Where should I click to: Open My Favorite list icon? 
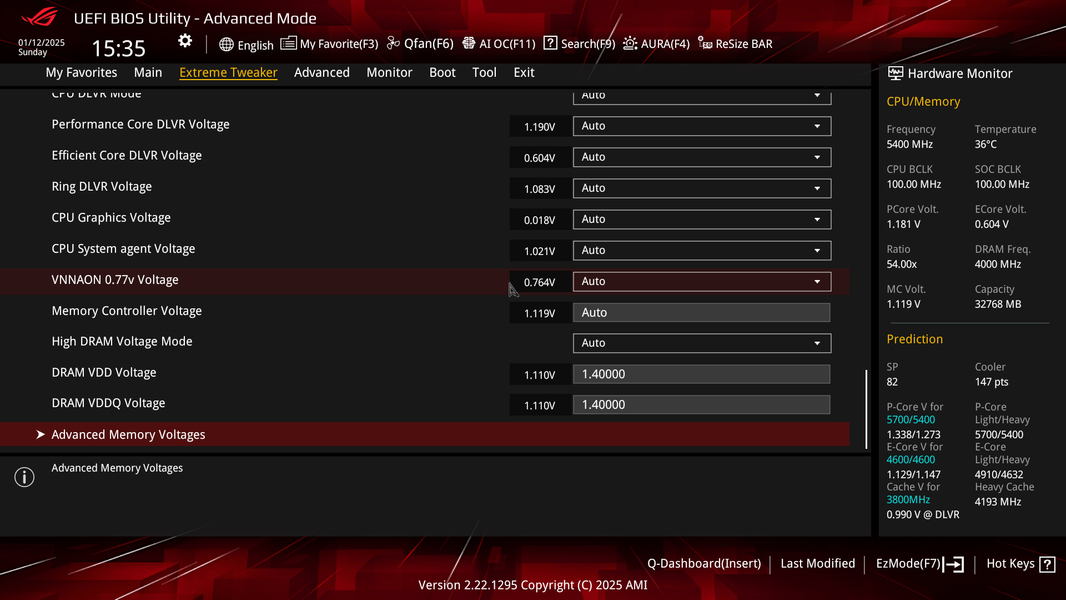tap(288, 43)
